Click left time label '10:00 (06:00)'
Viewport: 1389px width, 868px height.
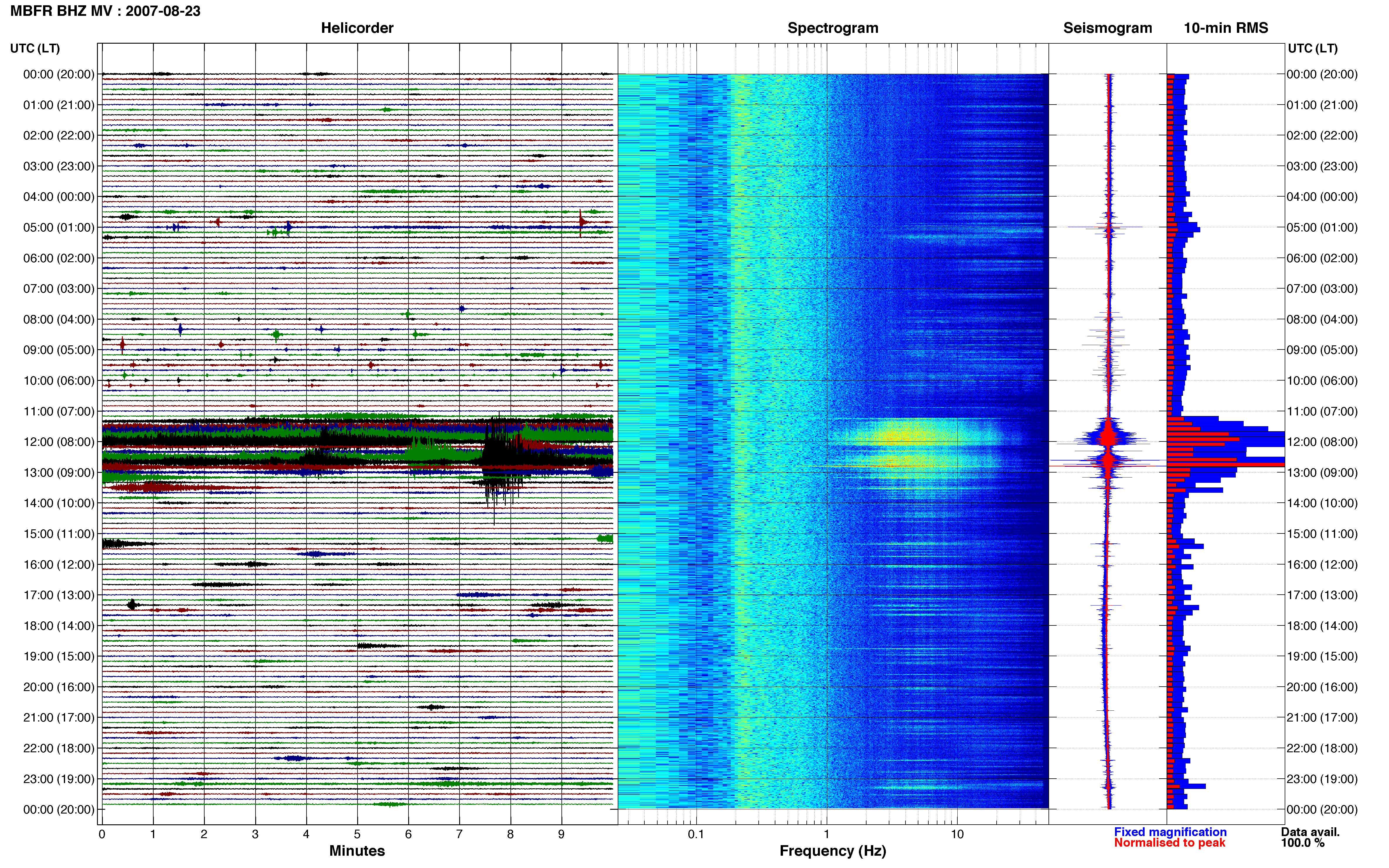[x=59, y=381]
